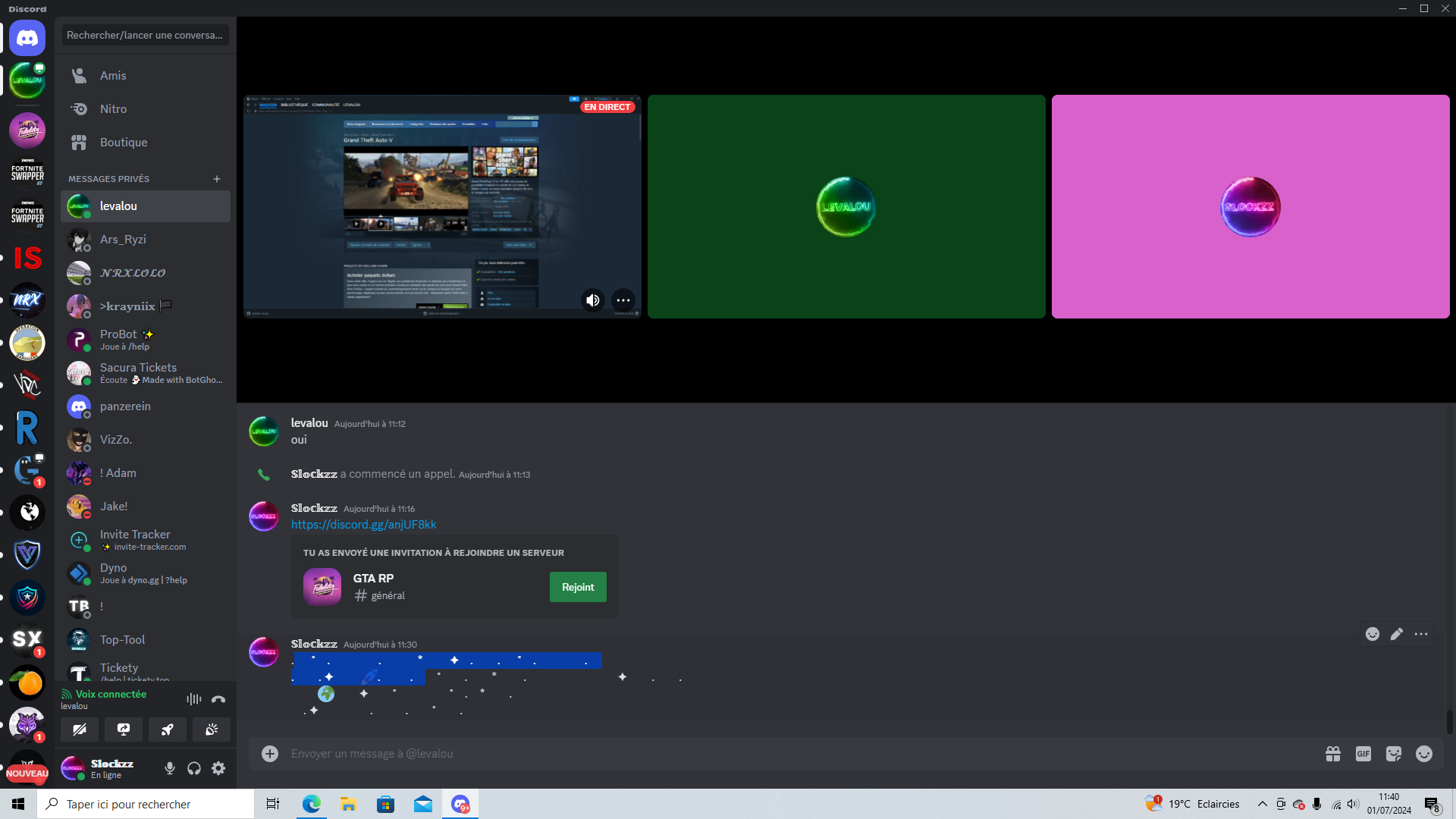Click the Windows taskbar search box
1456x819 pixels.
[x=146, y=804]
